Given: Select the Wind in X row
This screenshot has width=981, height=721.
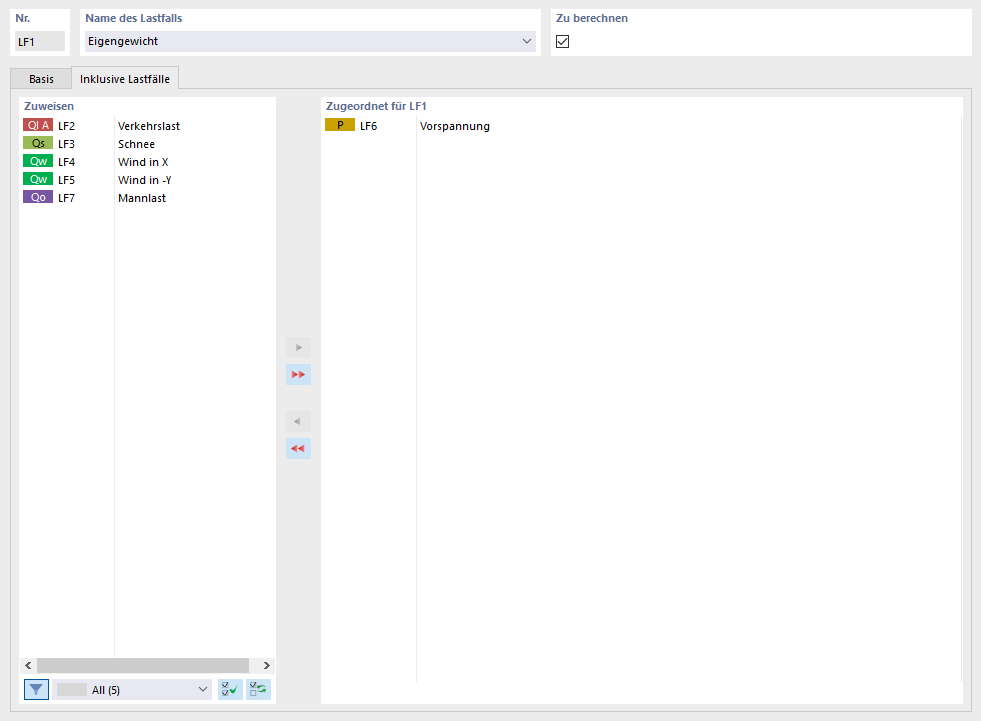Looking at the screenshot, I should tap(143, 162).
